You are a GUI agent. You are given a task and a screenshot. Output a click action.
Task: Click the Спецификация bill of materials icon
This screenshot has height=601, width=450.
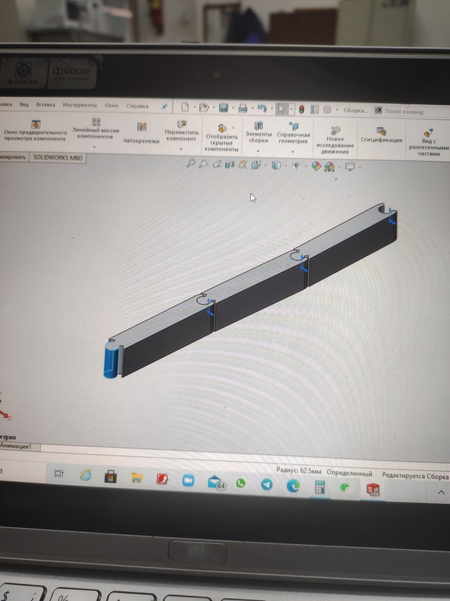point(381,135)
